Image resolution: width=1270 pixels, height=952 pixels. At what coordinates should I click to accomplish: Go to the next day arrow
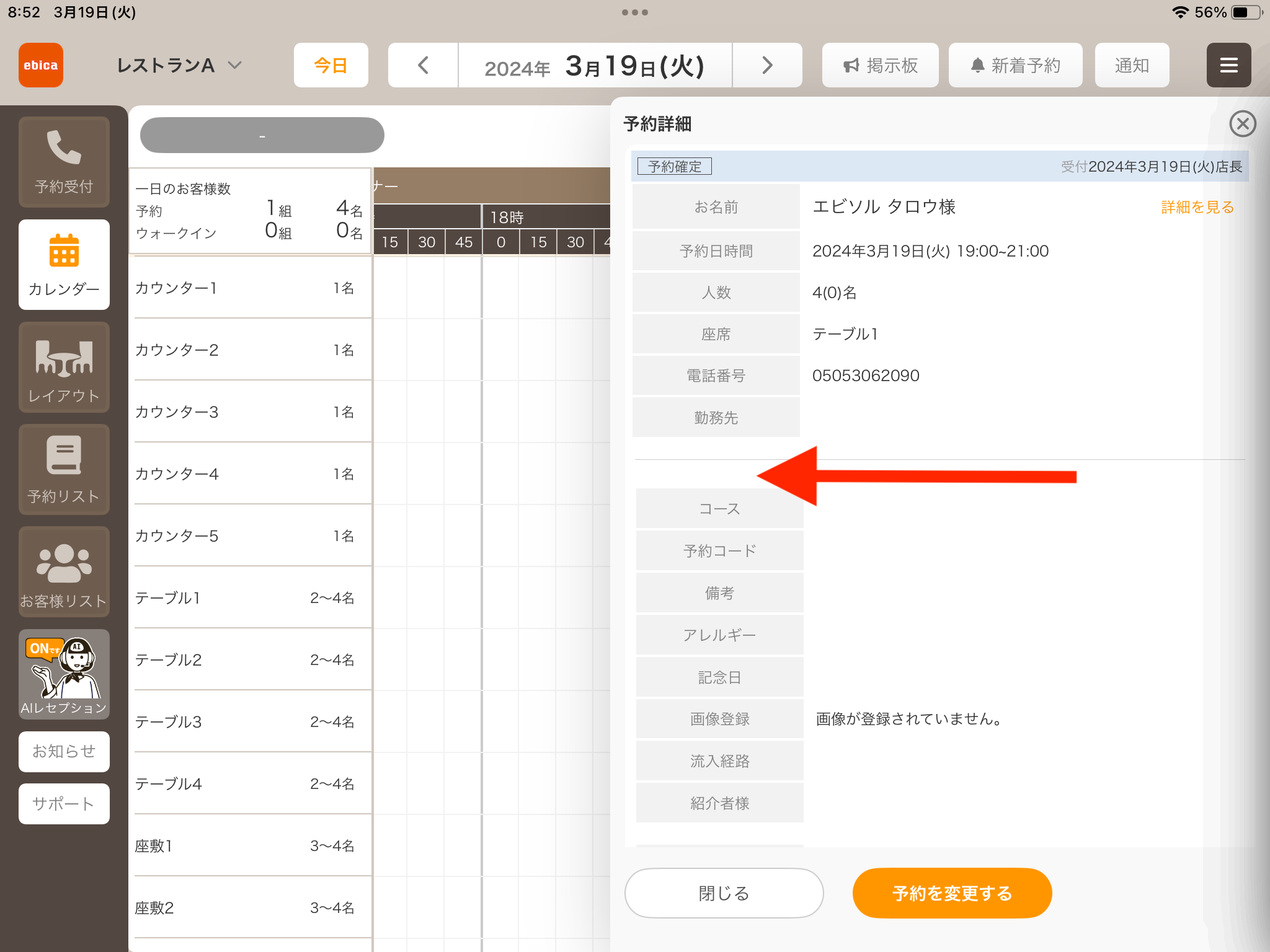coord(767,65)
